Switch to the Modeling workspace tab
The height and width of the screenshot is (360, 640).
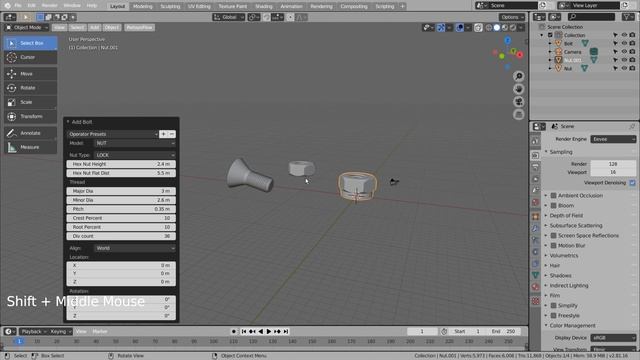[142, 6]
